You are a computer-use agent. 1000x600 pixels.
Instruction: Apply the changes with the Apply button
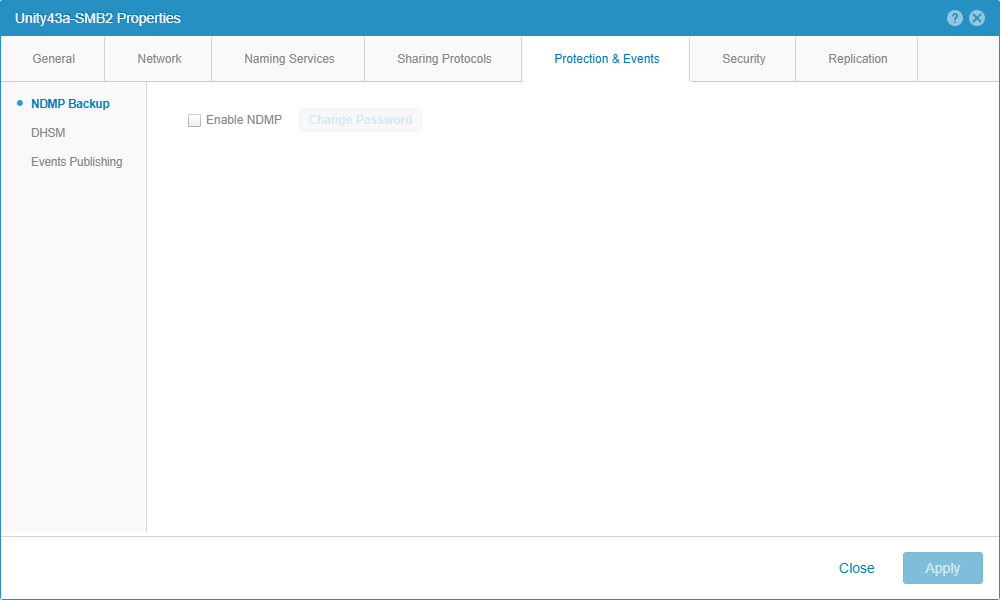click(942, 568)
